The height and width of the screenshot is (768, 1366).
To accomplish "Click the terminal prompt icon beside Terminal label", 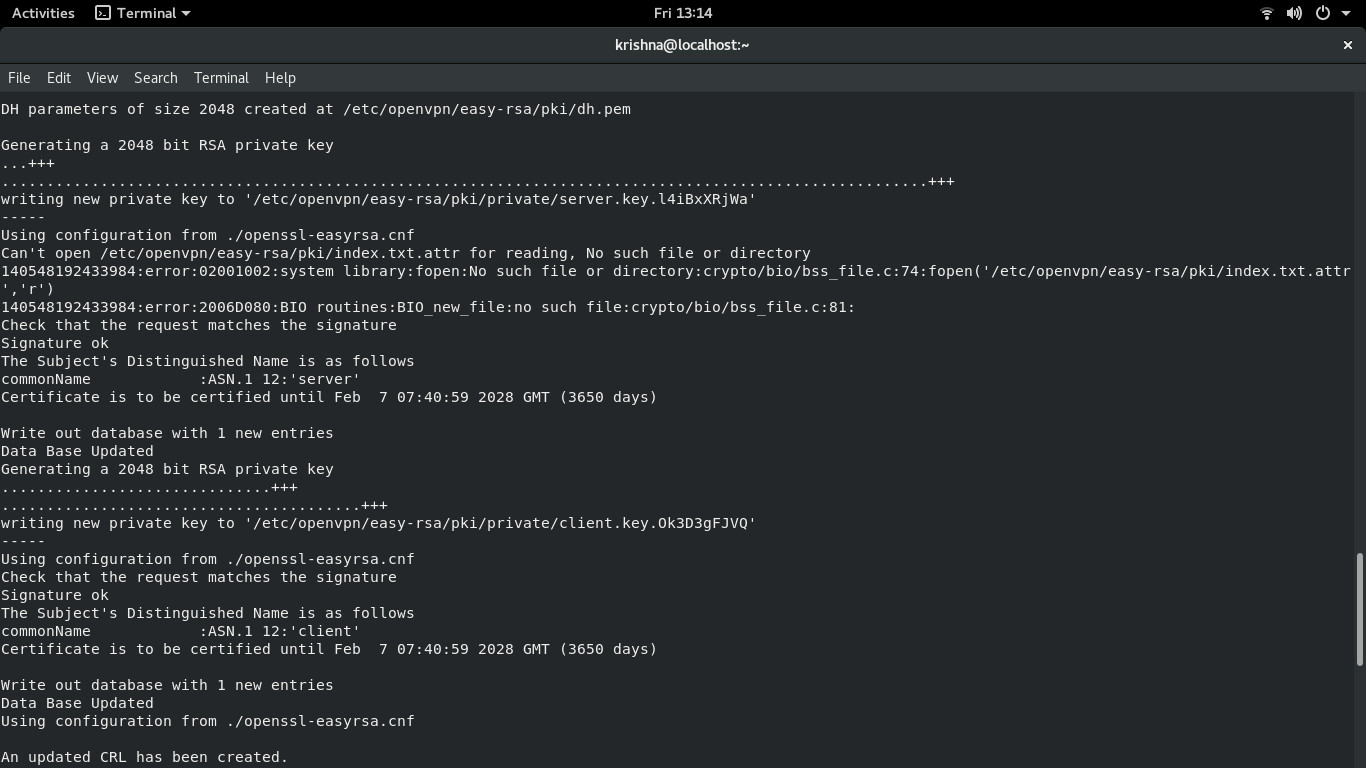I will (x=101, y=13).
